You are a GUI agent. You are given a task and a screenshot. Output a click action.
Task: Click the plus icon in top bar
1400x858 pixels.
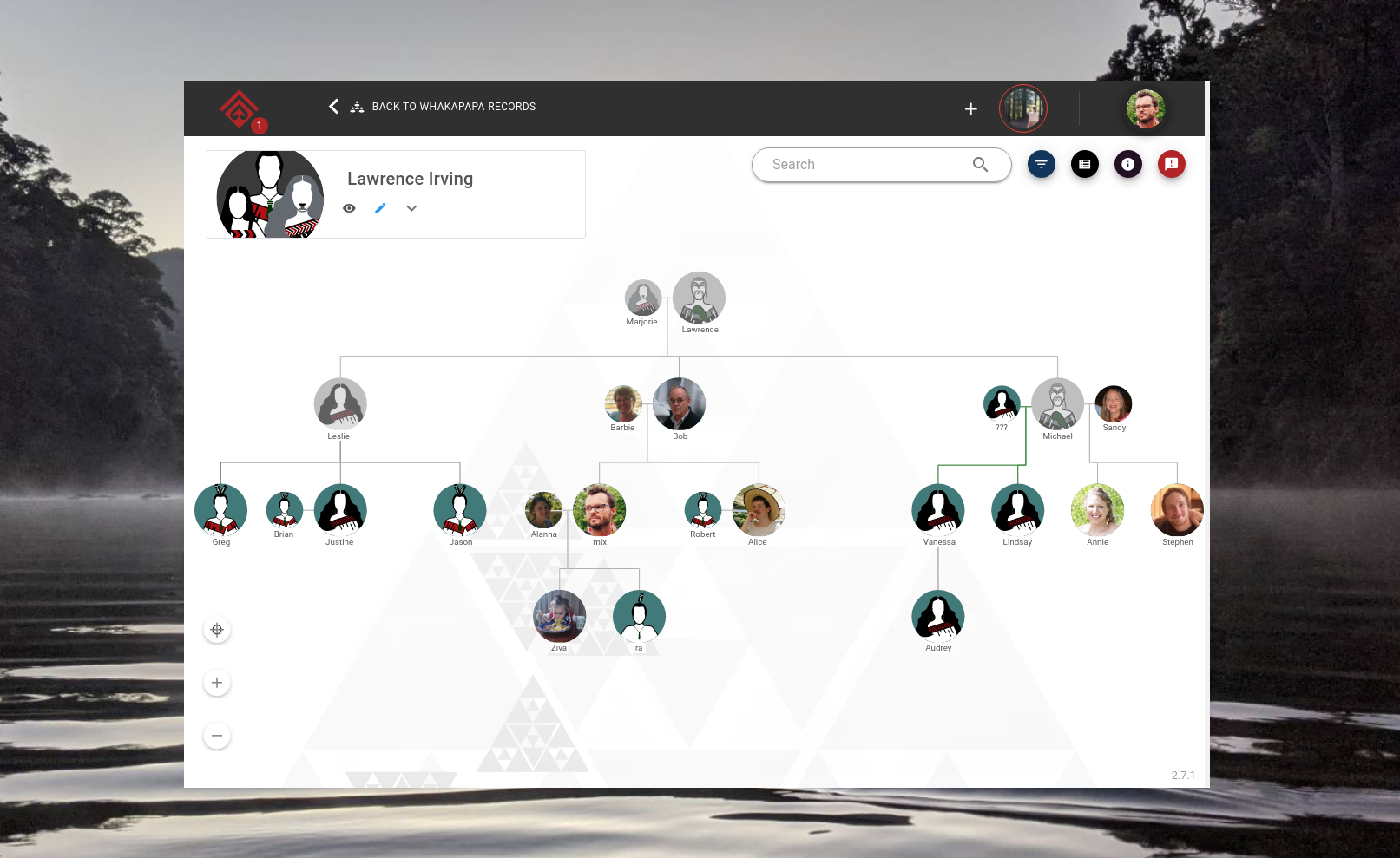point(970,108)
